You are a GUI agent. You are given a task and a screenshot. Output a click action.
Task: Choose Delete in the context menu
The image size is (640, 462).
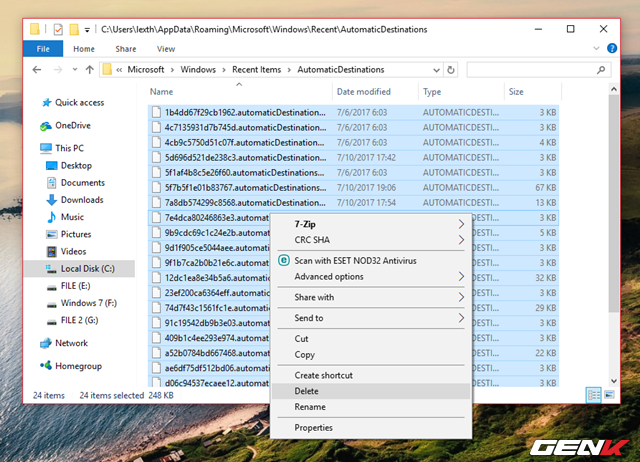pos(369,391)
